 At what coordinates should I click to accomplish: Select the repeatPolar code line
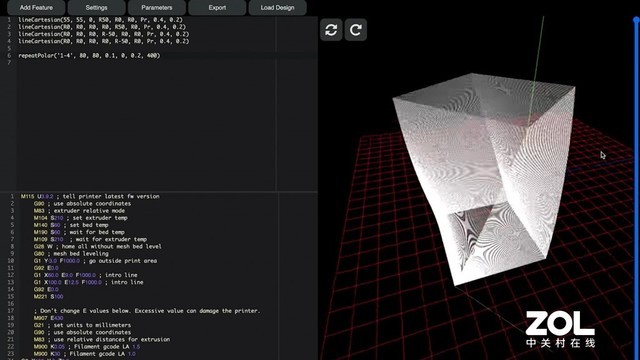click(x=89, y=56)
